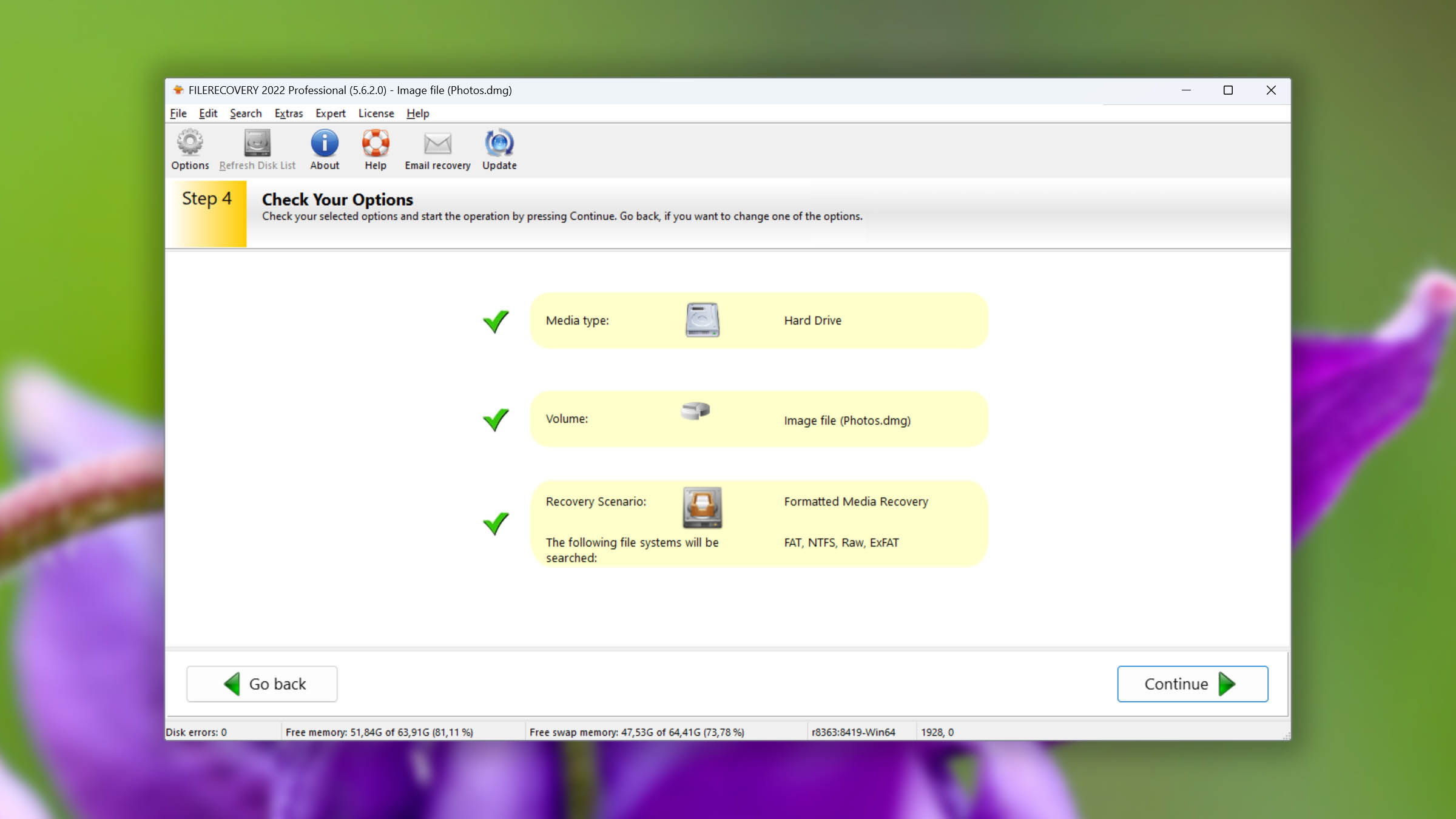Click Formatted Media Recovery text
This screenshot has height=819, width=1456.
click(x=856, y=502)
